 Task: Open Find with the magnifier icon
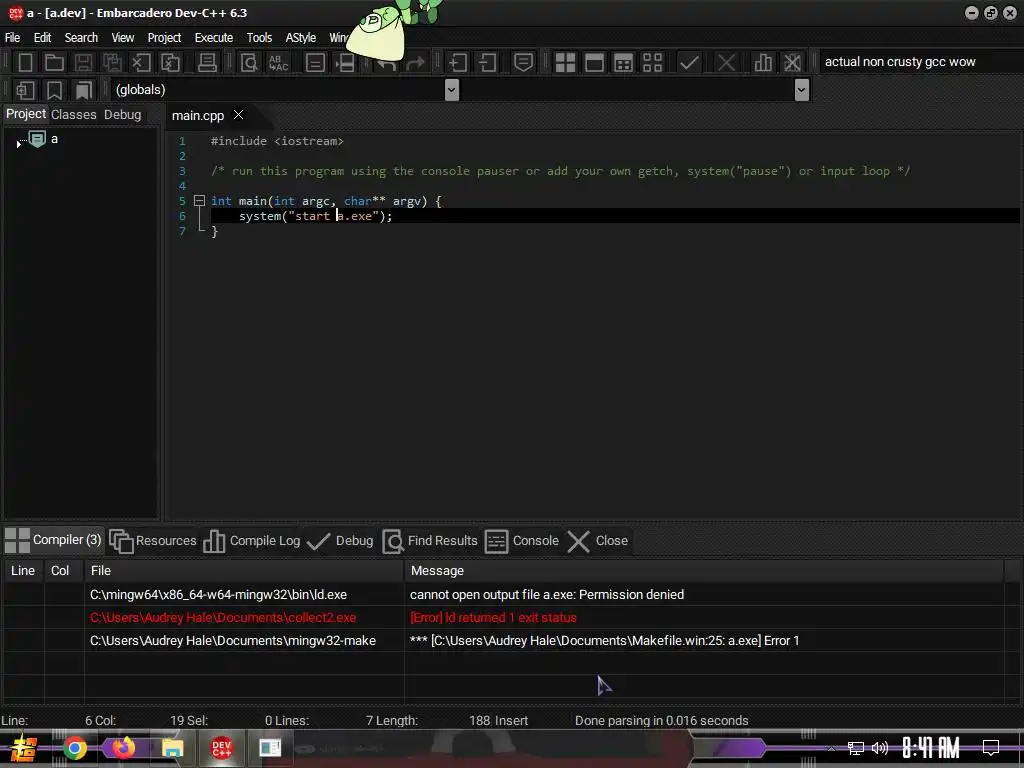(249, 63)
